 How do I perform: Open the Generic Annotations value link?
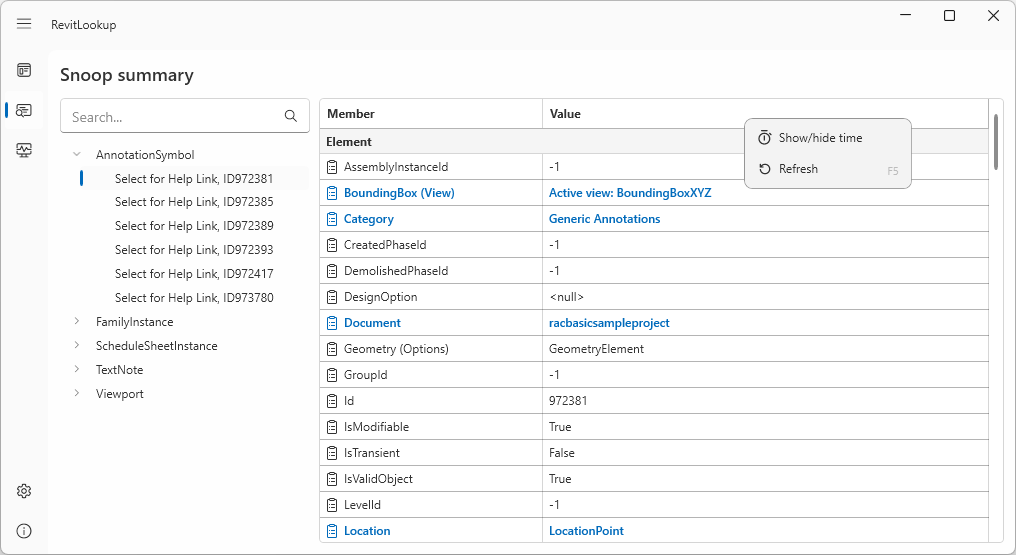point(605,219)
